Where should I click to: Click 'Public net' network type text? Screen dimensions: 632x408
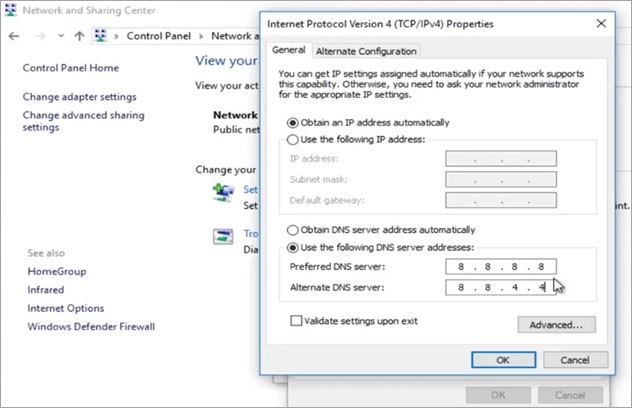click(x=237, y=129)
